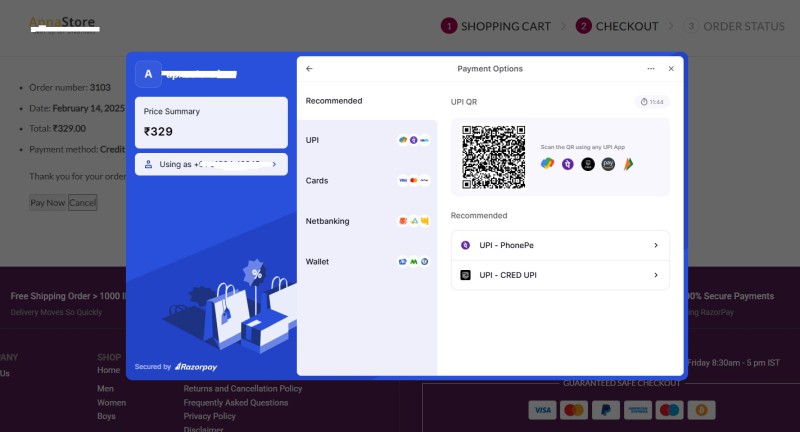Click the UPI app icons in UPI row

pyautogui.click(x=413, y=140)
